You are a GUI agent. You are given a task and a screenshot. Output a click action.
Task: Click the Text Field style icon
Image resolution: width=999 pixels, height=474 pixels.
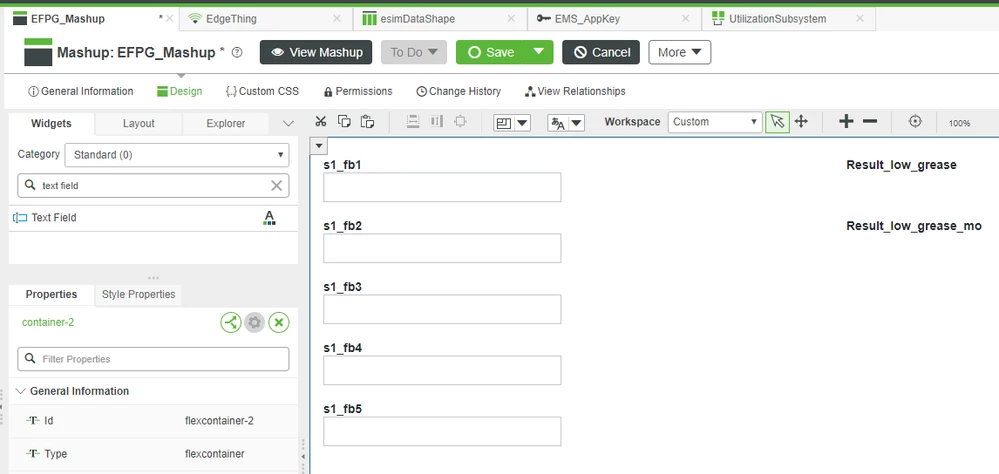(269, 218)
